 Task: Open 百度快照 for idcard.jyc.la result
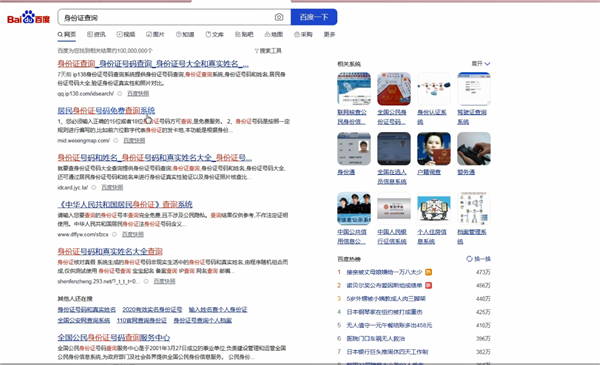pos(112,187)
